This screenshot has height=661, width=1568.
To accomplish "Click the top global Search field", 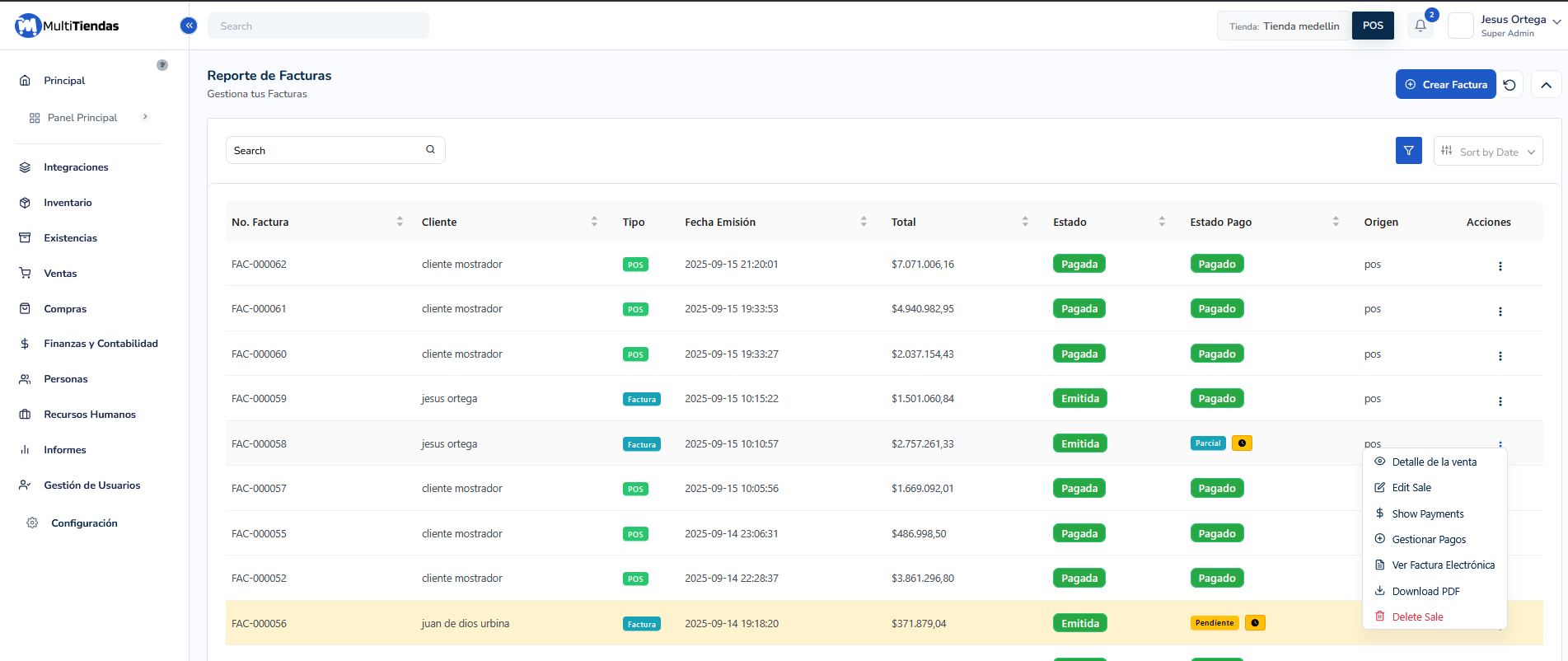I will click(318, 26).
